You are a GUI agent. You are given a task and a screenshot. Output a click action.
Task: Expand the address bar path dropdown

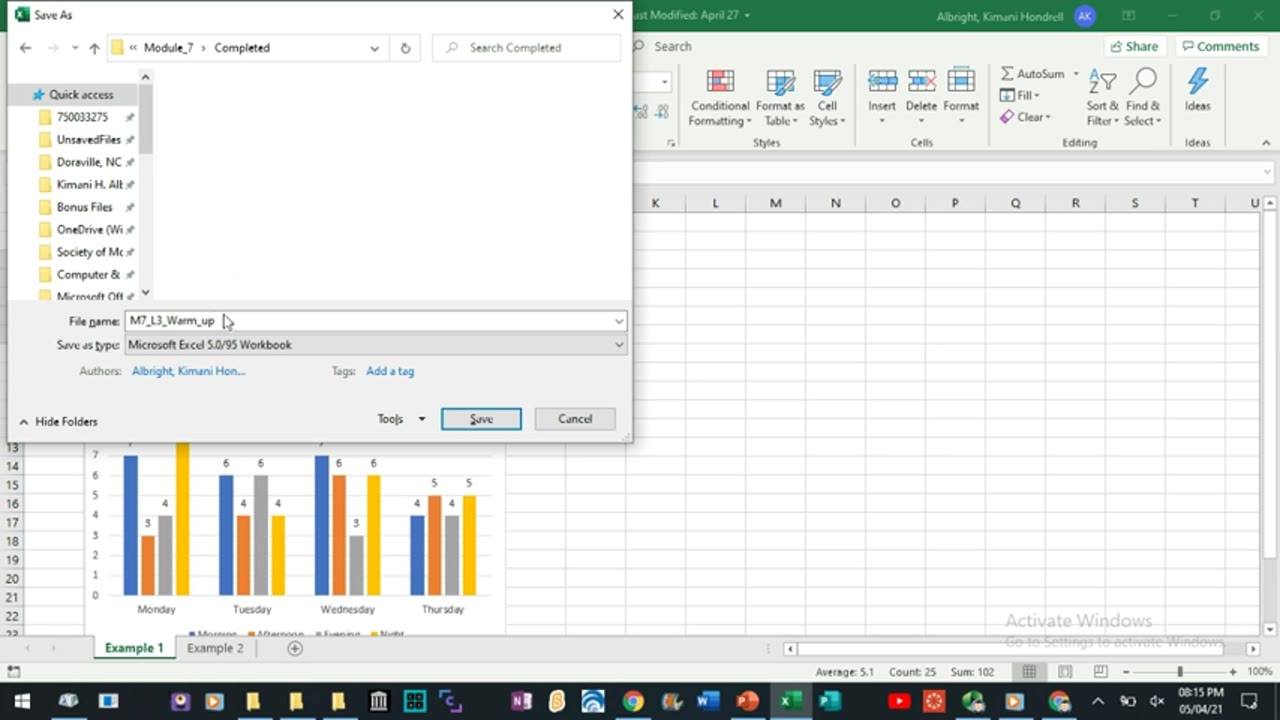(x=374, y=48)
